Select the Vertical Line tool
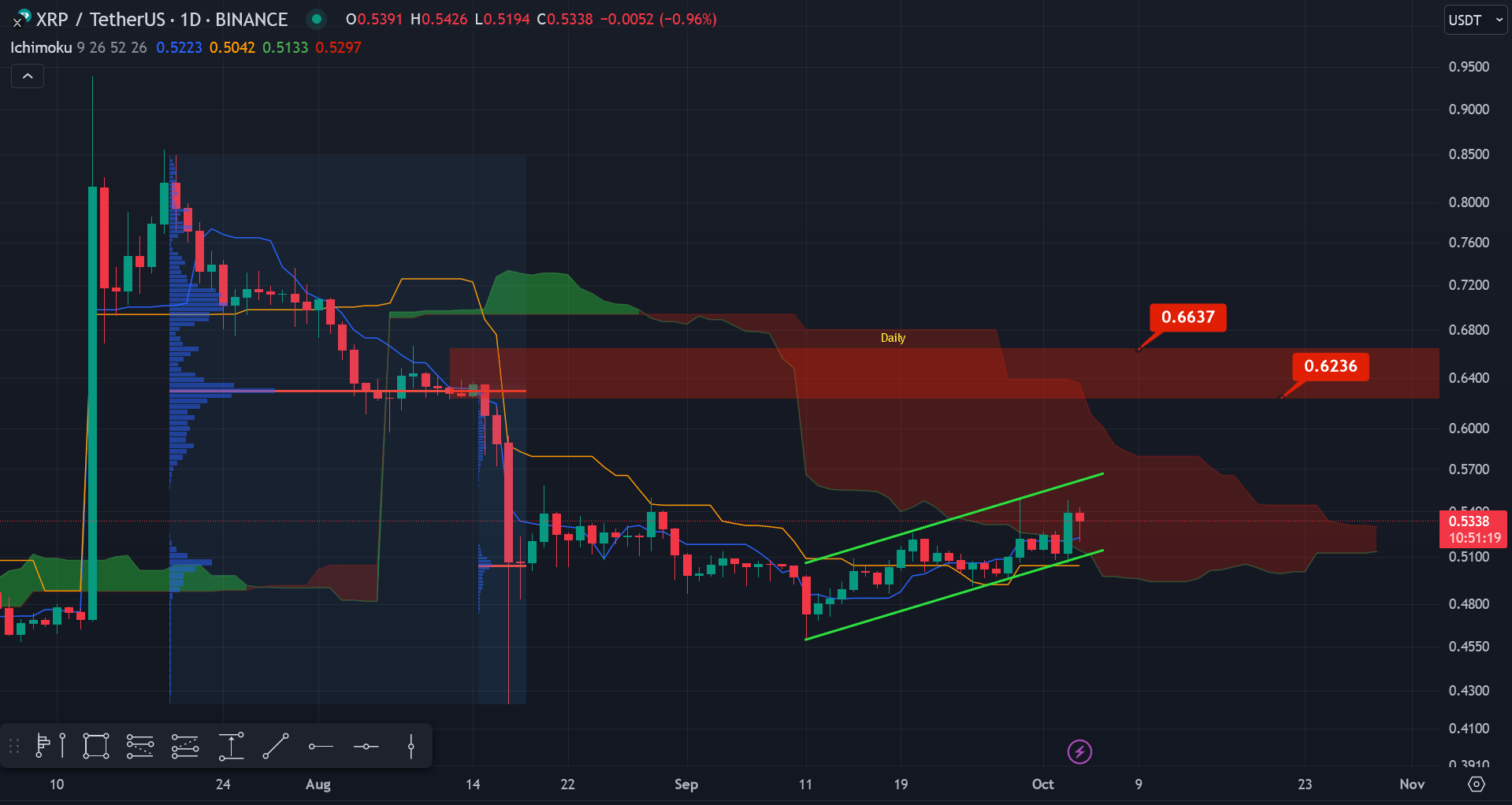This screenshot has height=805, width=1512. pyautogui.click(x=411, y=746)
